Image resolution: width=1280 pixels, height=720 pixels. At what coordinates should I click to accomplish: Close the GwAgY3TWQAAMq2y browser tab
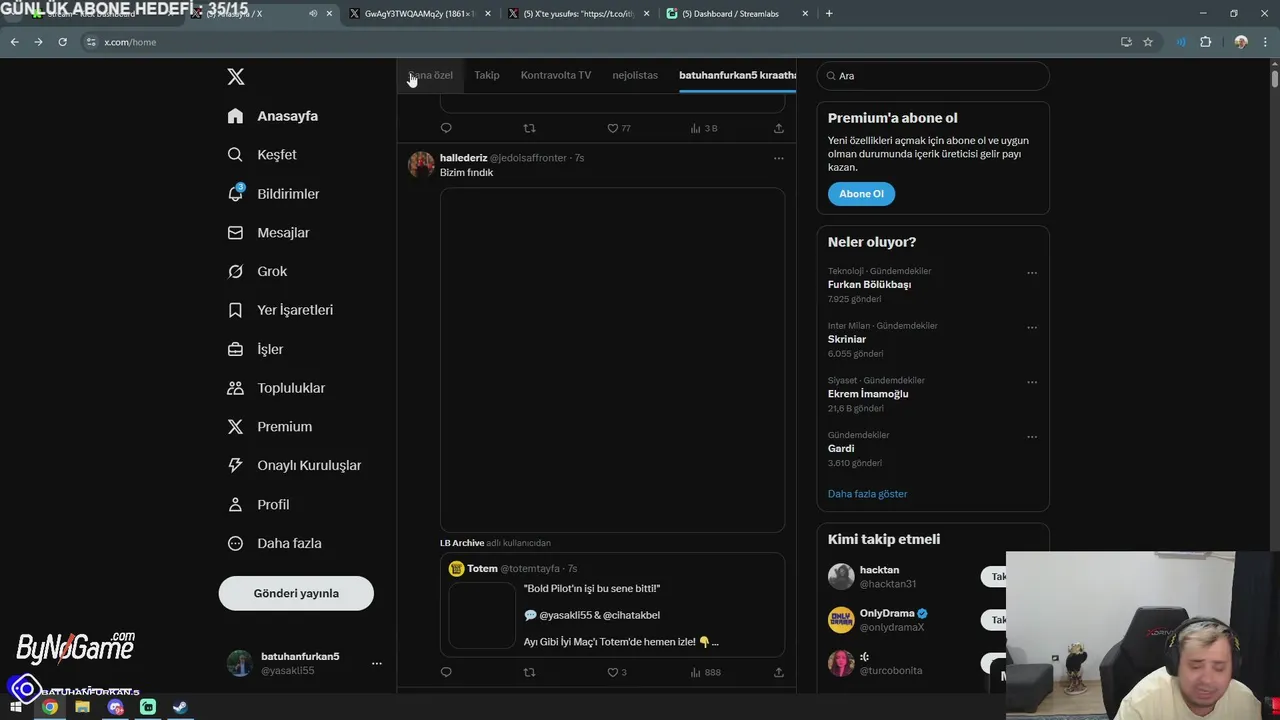click(488, 14)
